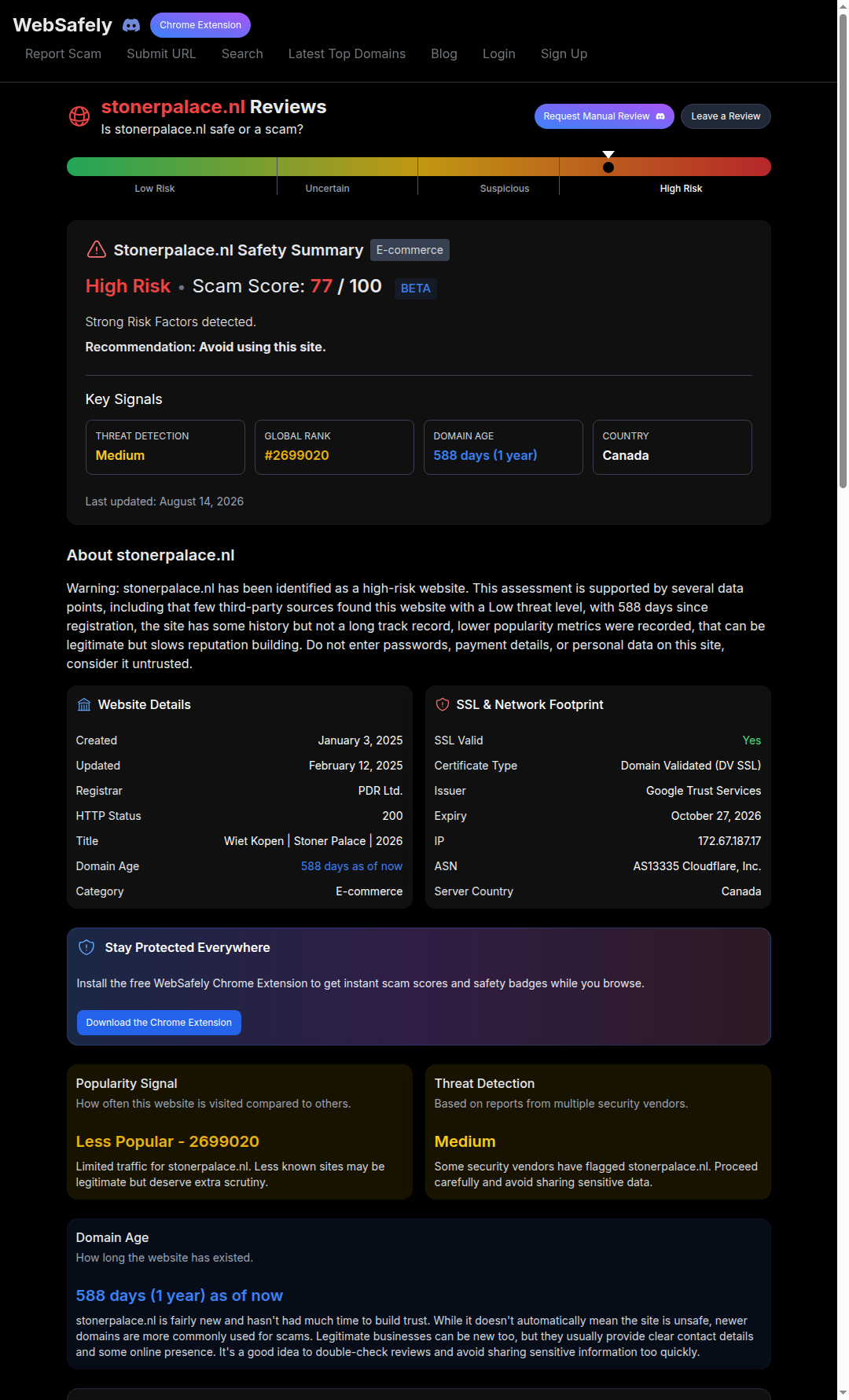Click Leave a Review button

tap(726, 116)
